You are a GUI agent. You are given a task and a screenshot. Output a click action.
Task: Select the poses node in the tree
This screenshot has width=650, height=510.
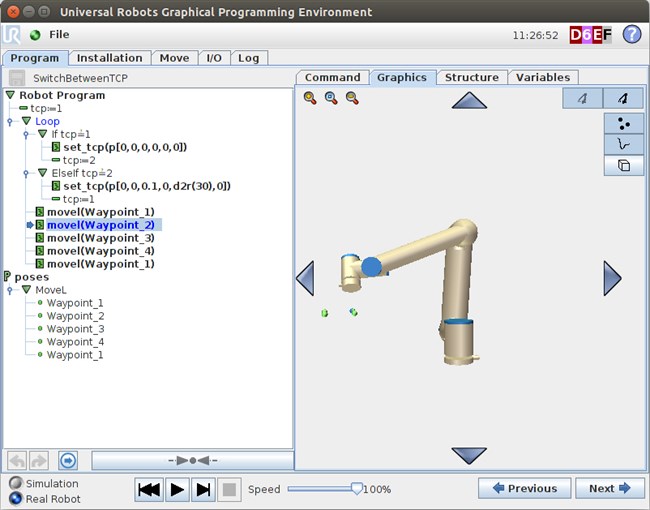click(32, 277)
